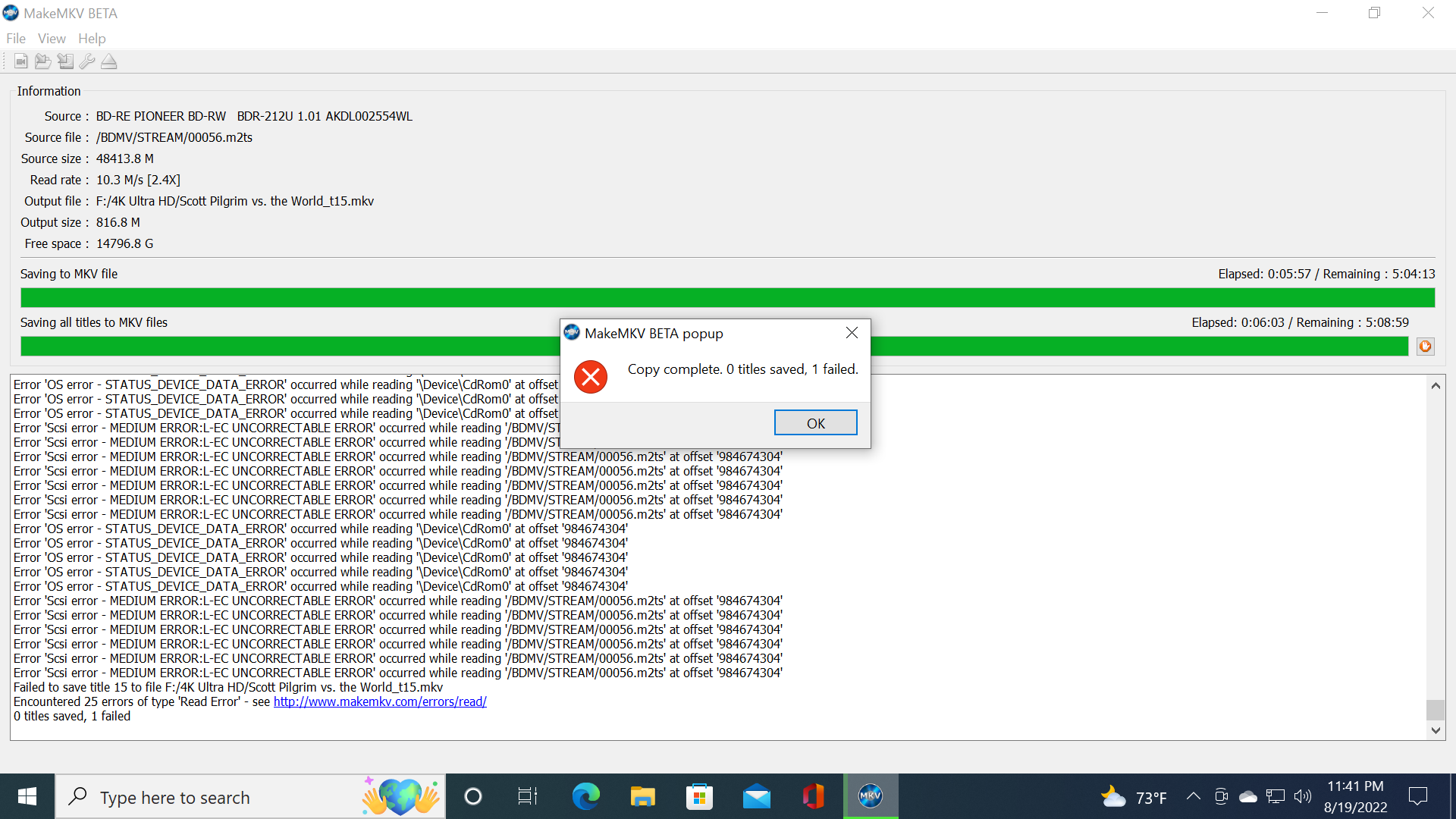Click the Saving to MKV file progress bar
Viewport: 1456px width, 819px height.
coord(727,297)
